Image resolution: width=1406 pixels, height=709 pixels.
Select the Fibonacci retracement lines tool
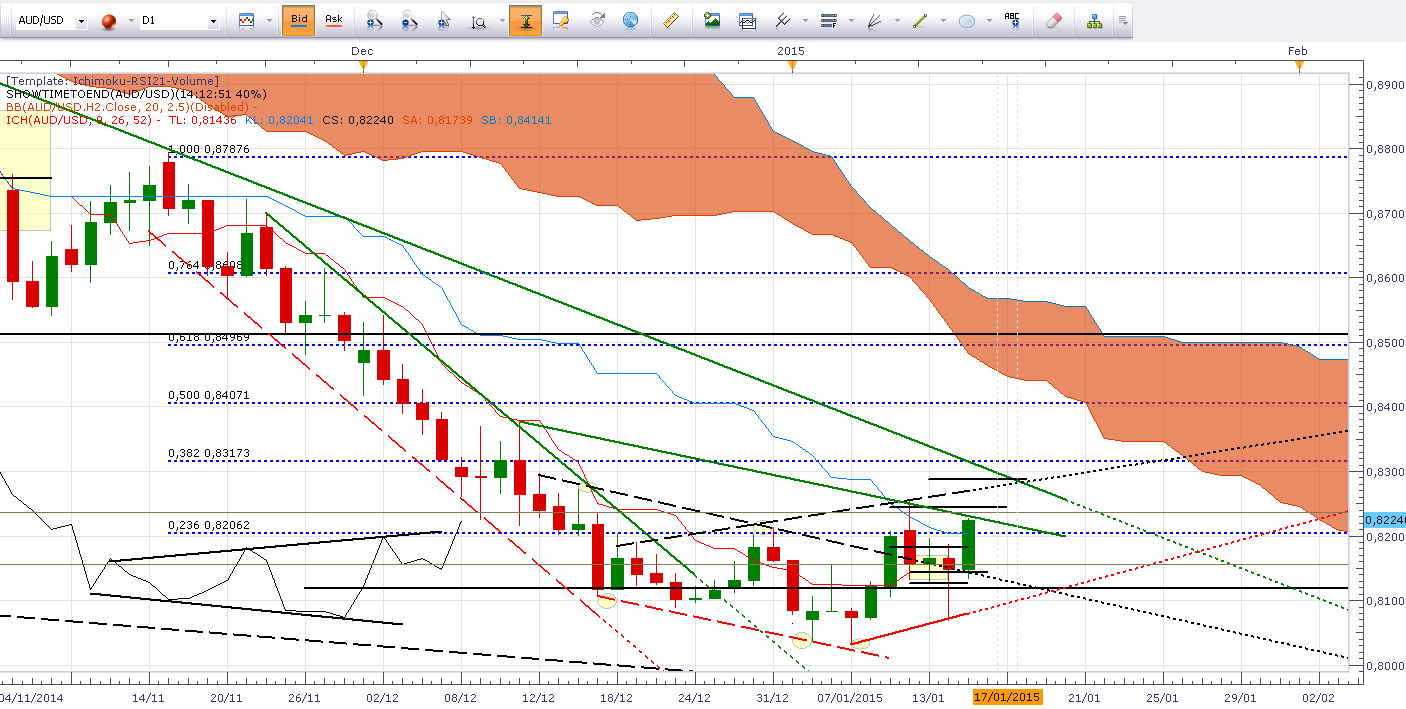click(828, 19)
